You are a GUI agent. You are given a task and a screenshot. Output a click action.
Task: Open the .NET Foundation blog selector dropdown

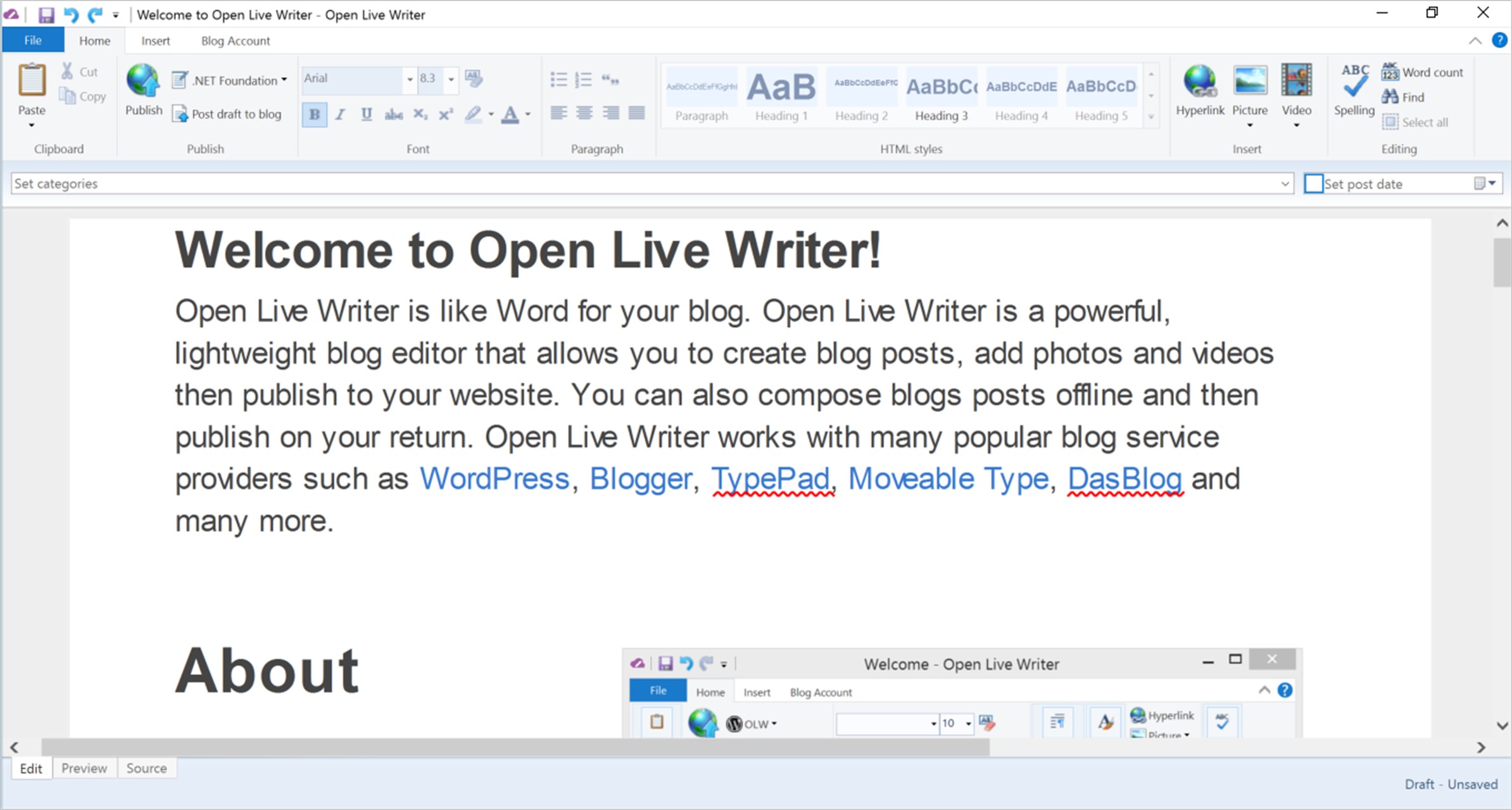coord(284,80)
